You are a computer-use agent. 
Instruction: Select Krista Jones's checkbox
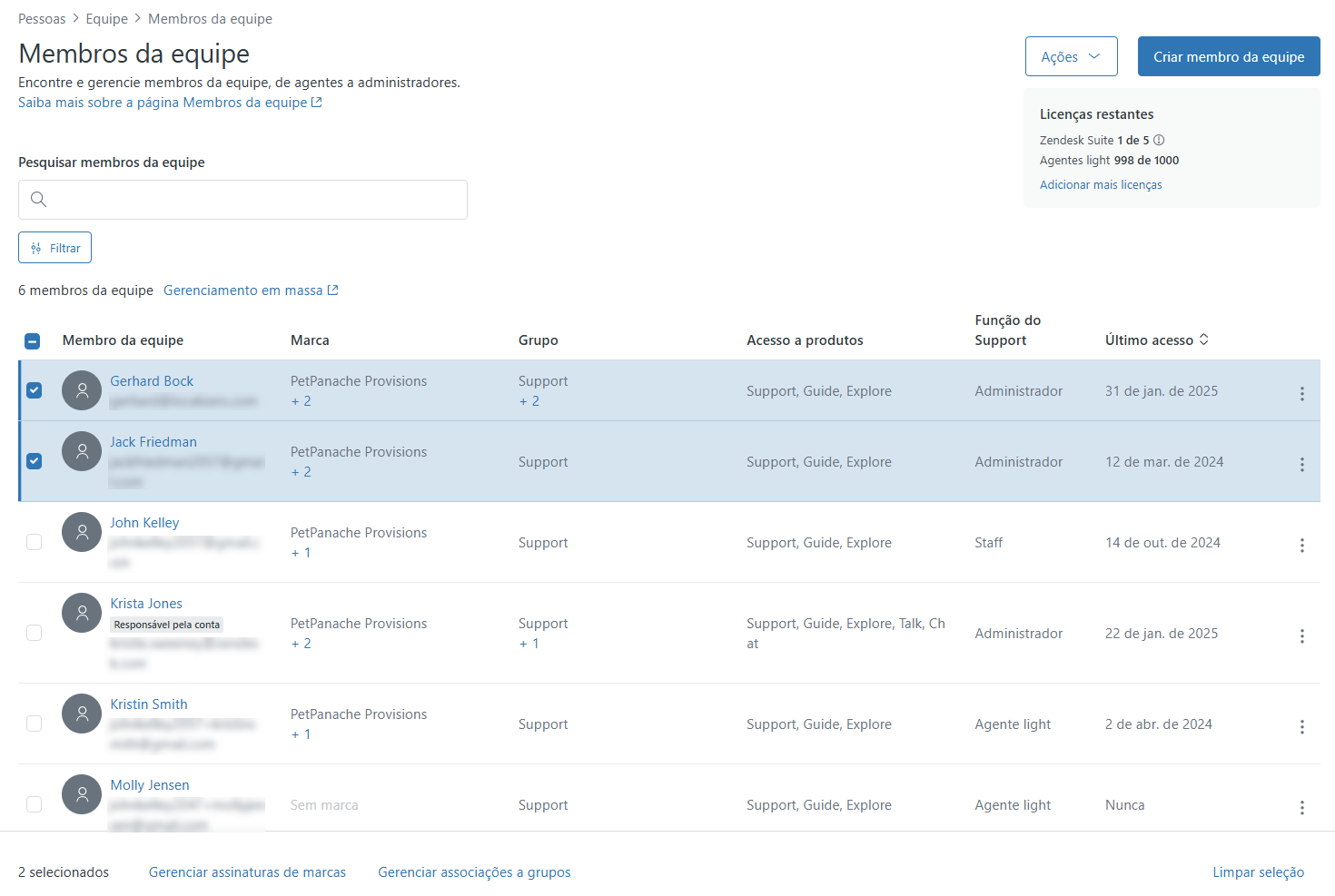coord(34,633)
